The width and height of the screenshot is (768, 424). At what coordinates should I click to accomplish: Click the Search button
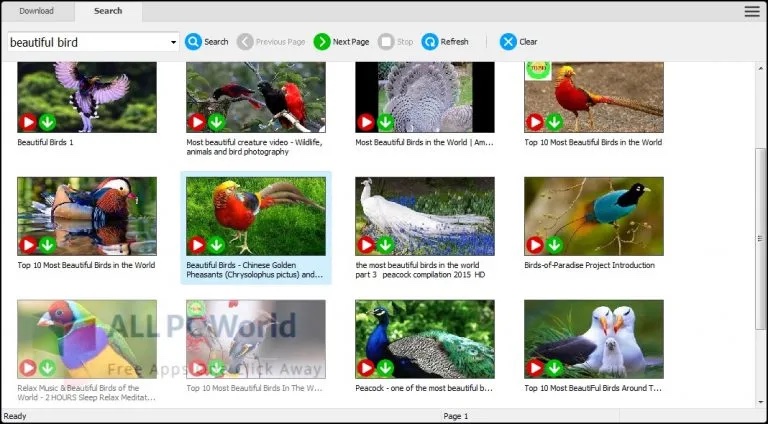(x=206, y=42)
